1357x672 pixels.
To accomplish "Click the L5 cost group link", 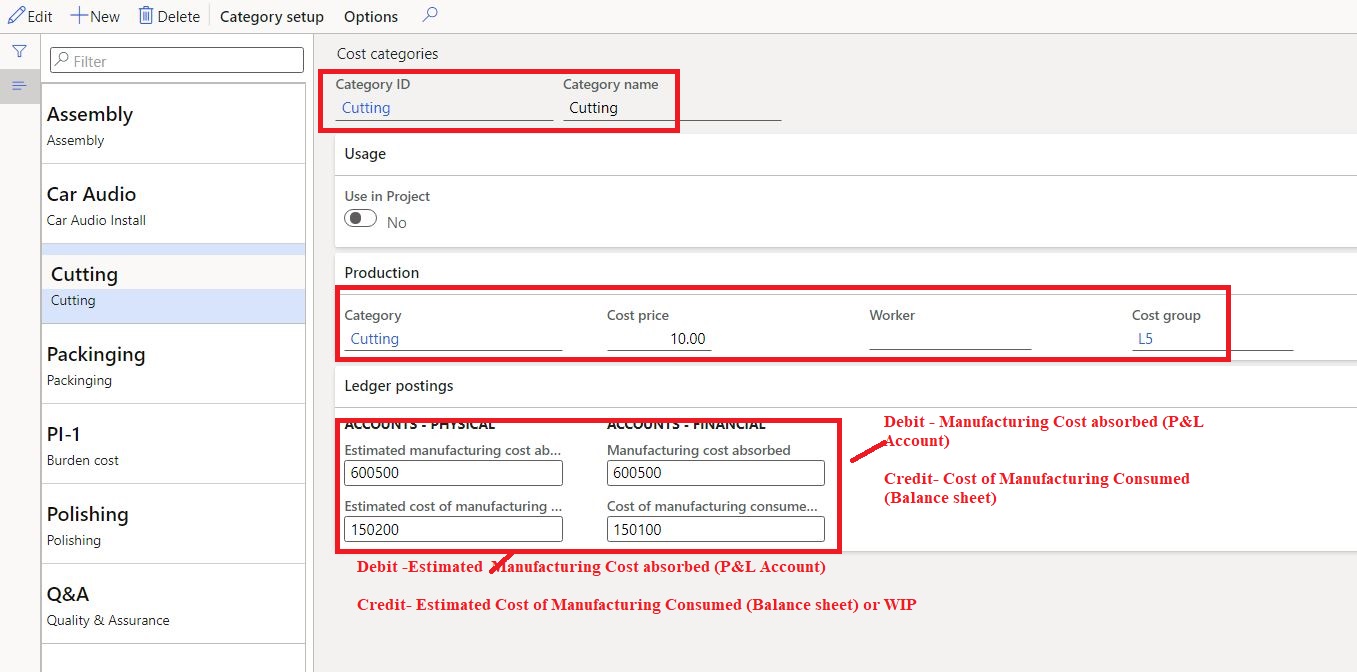I will click(1146, 339).
